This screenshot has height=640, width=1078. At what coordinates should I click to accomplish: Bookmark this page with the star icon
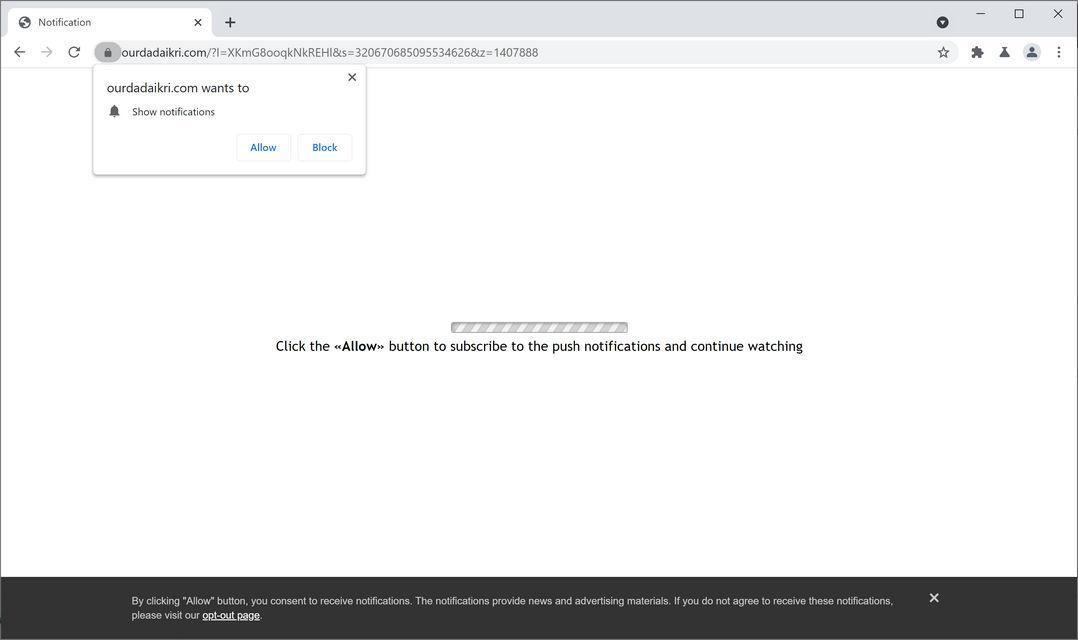click(942, 51)
